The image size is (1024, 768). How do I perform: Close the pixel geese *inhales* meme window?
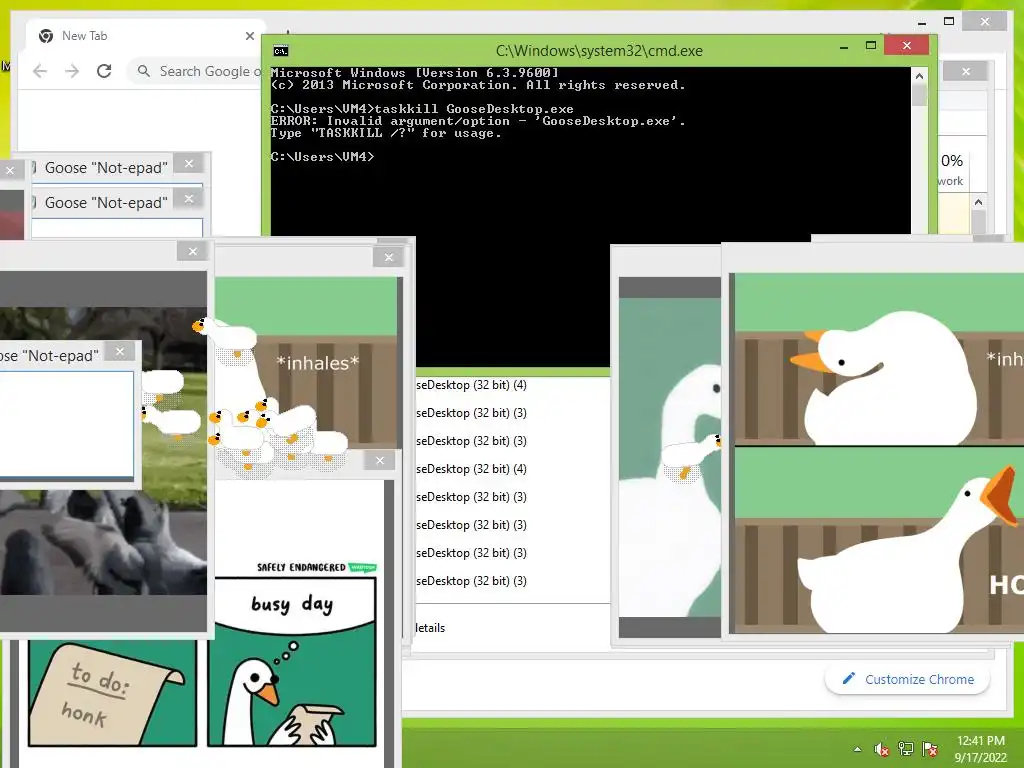(389, 257)
